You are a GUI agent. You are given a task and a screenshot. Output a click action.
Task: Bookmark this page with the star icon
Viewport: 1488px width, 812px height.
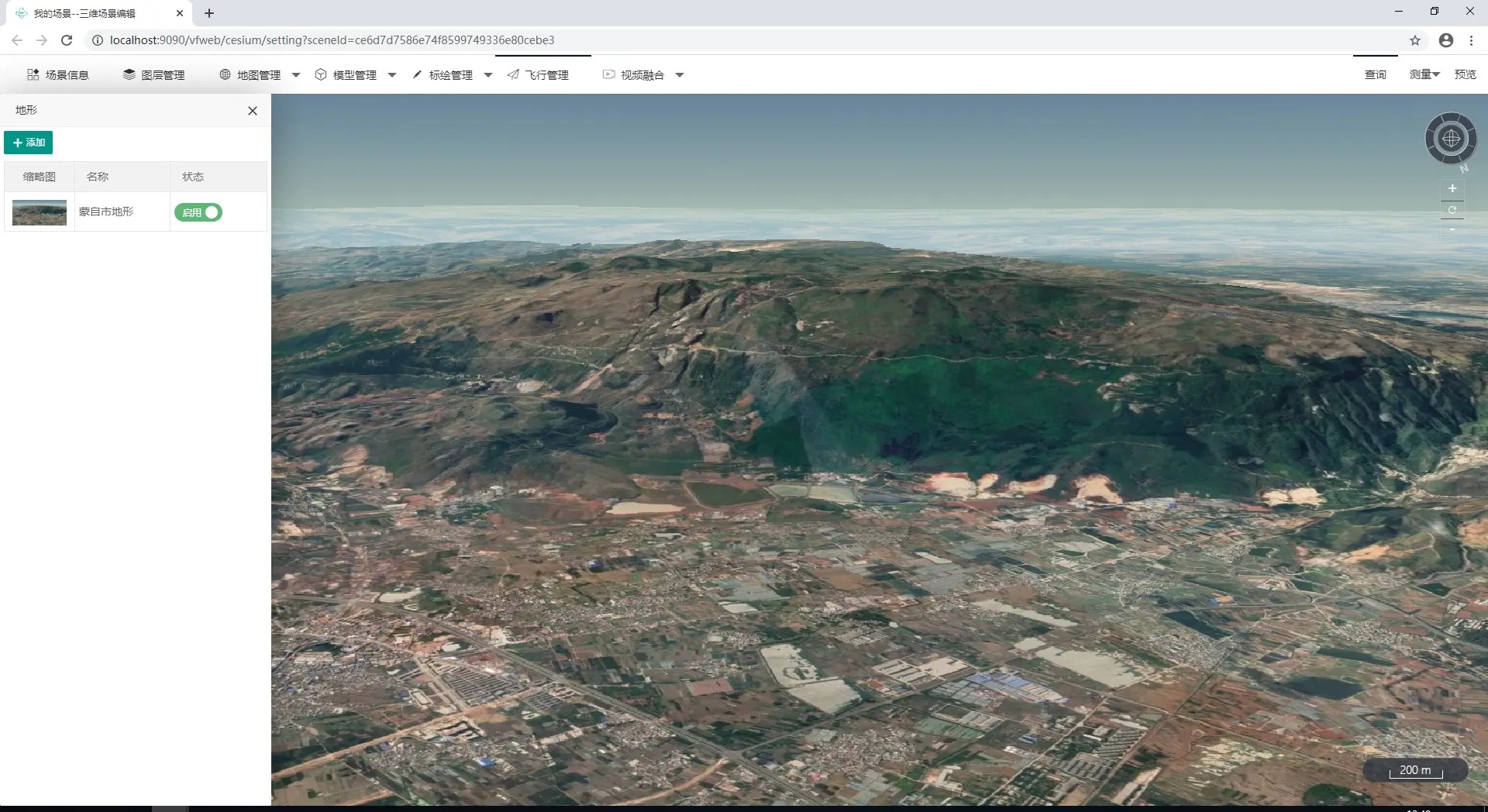pyautogui.click(x=1415, y=40)
